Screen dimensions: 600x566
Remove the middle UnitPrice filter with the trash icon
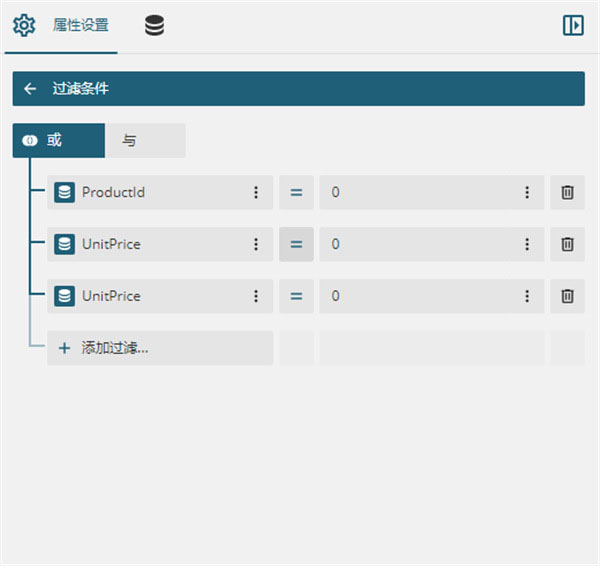pyautogui.click(x=567, y=244)
